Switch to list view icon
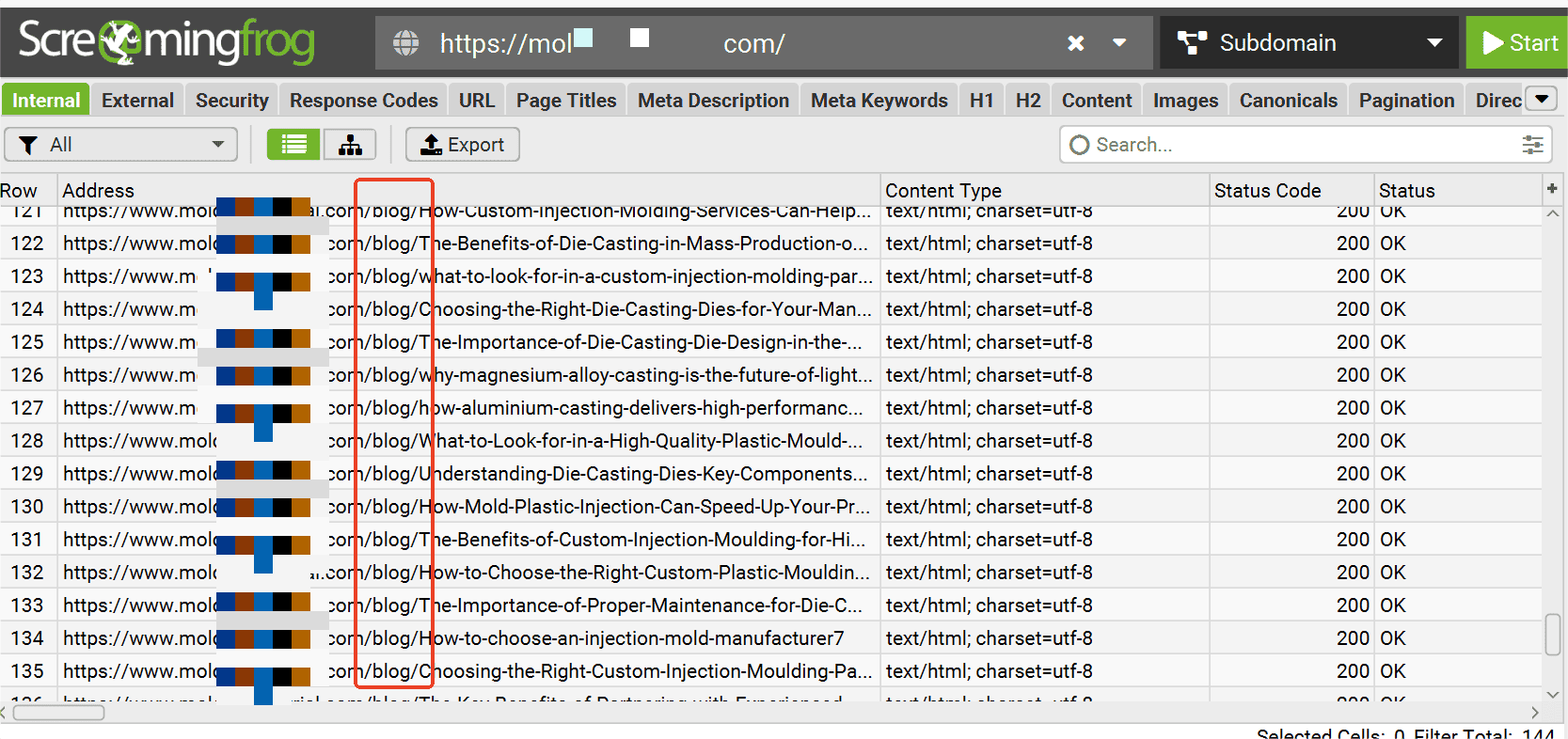Viewport: 1568px width, 739px height. 293,145
